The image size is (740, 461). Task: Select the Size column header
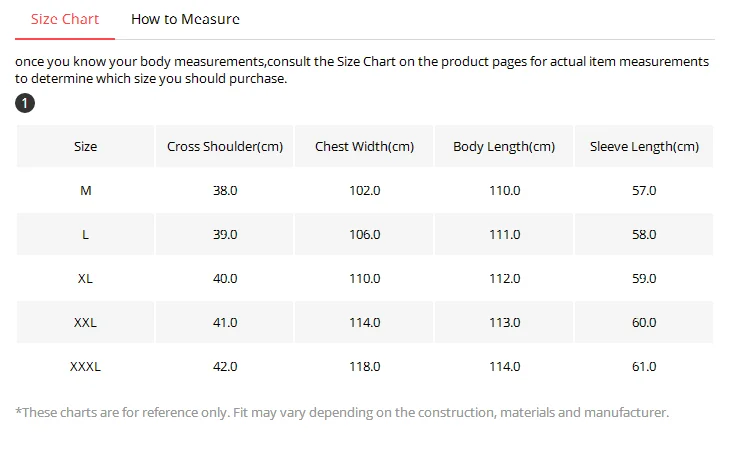click(85, 146)
